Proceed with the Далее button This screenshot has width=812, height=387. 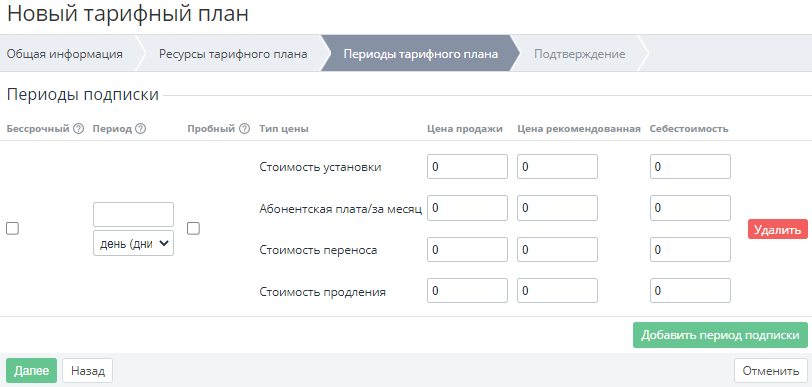click(x=32, y=370)
